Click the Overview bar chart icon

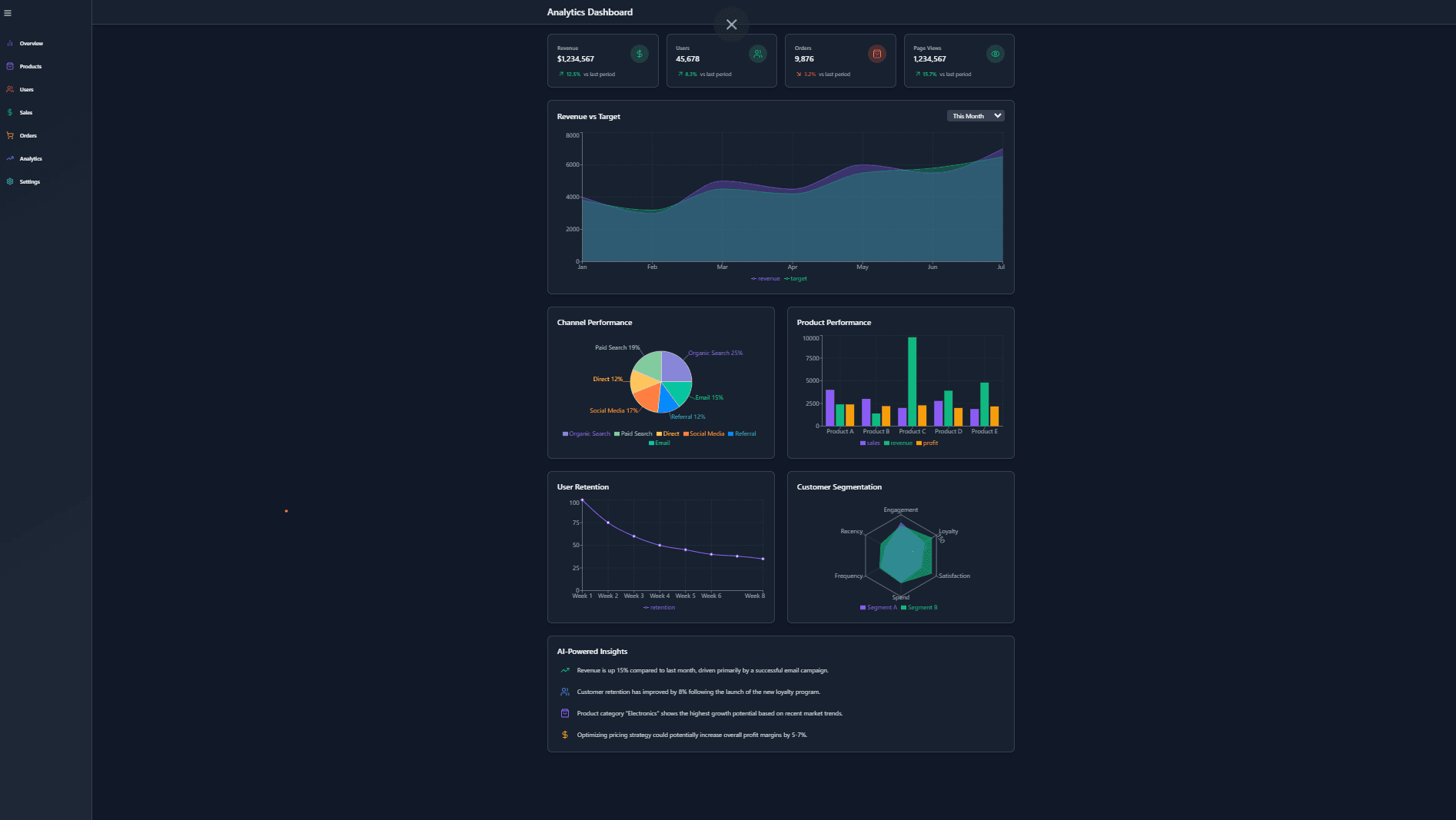(x=10, y=44)
